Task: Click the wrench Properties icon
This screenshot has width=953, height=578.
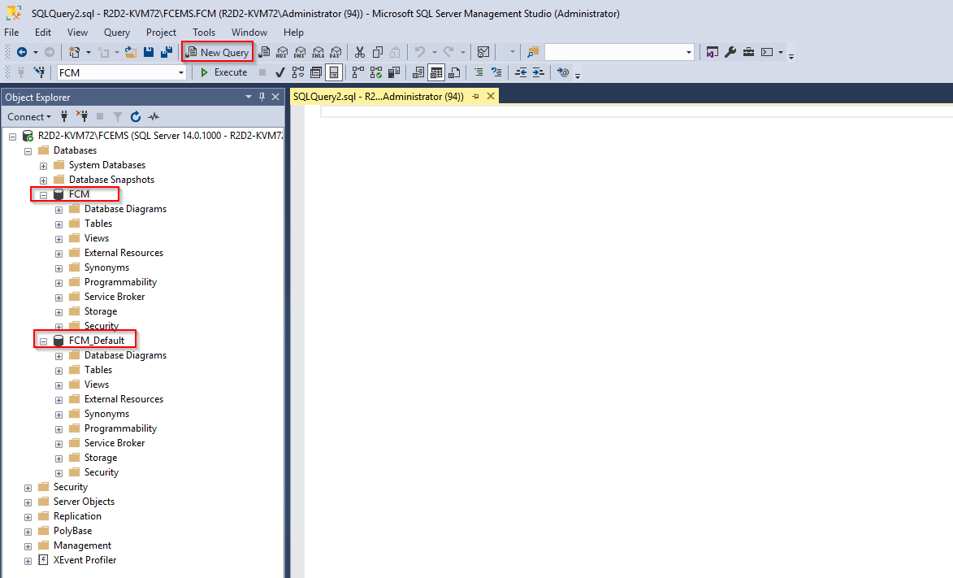Action: point(731,52)
